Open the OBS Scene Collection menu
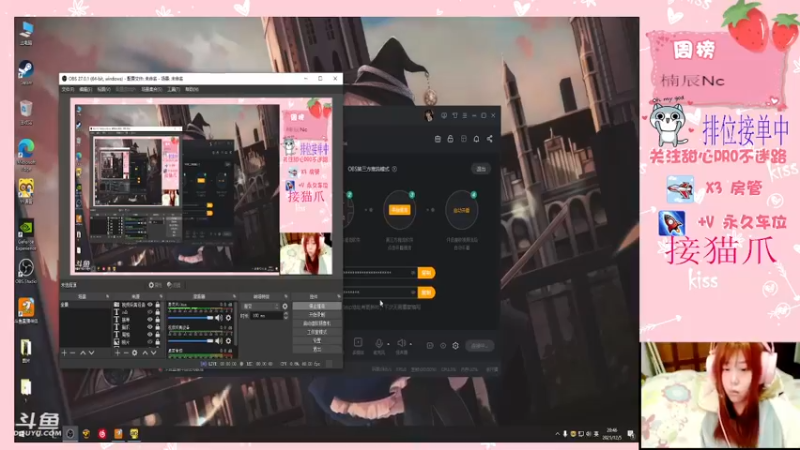The height and width of the screenshot is (450, 800). (152, 89)
